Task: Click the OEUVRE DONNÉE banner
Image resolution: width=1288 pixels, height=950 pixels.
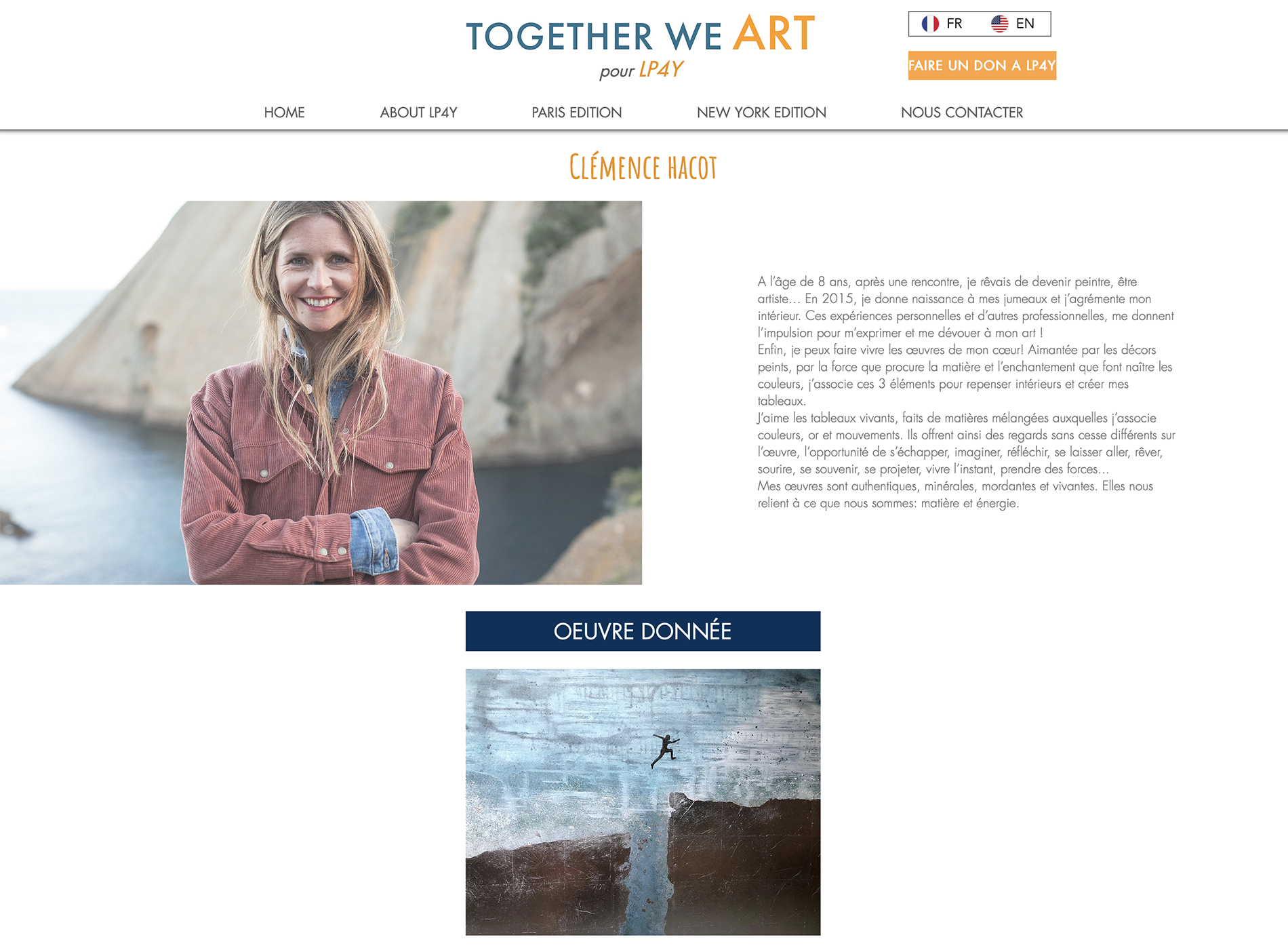Action: coord(643,631)
